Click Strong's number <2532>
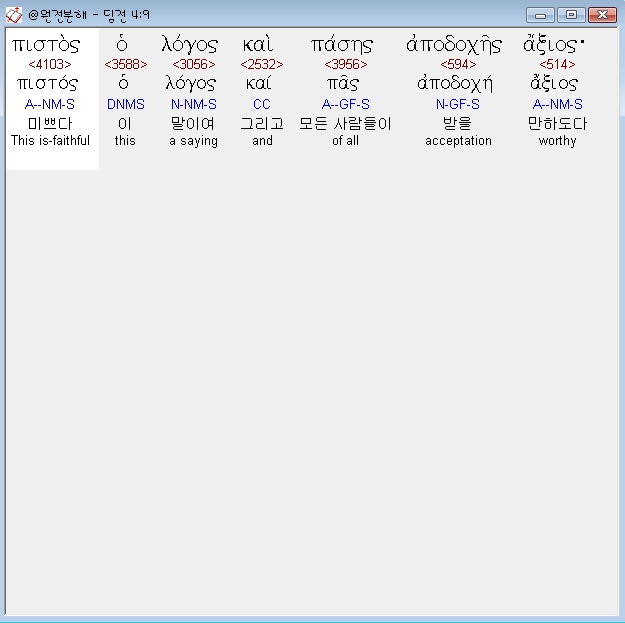The height and width of the screenshot is (623, 625). point(262,64)
